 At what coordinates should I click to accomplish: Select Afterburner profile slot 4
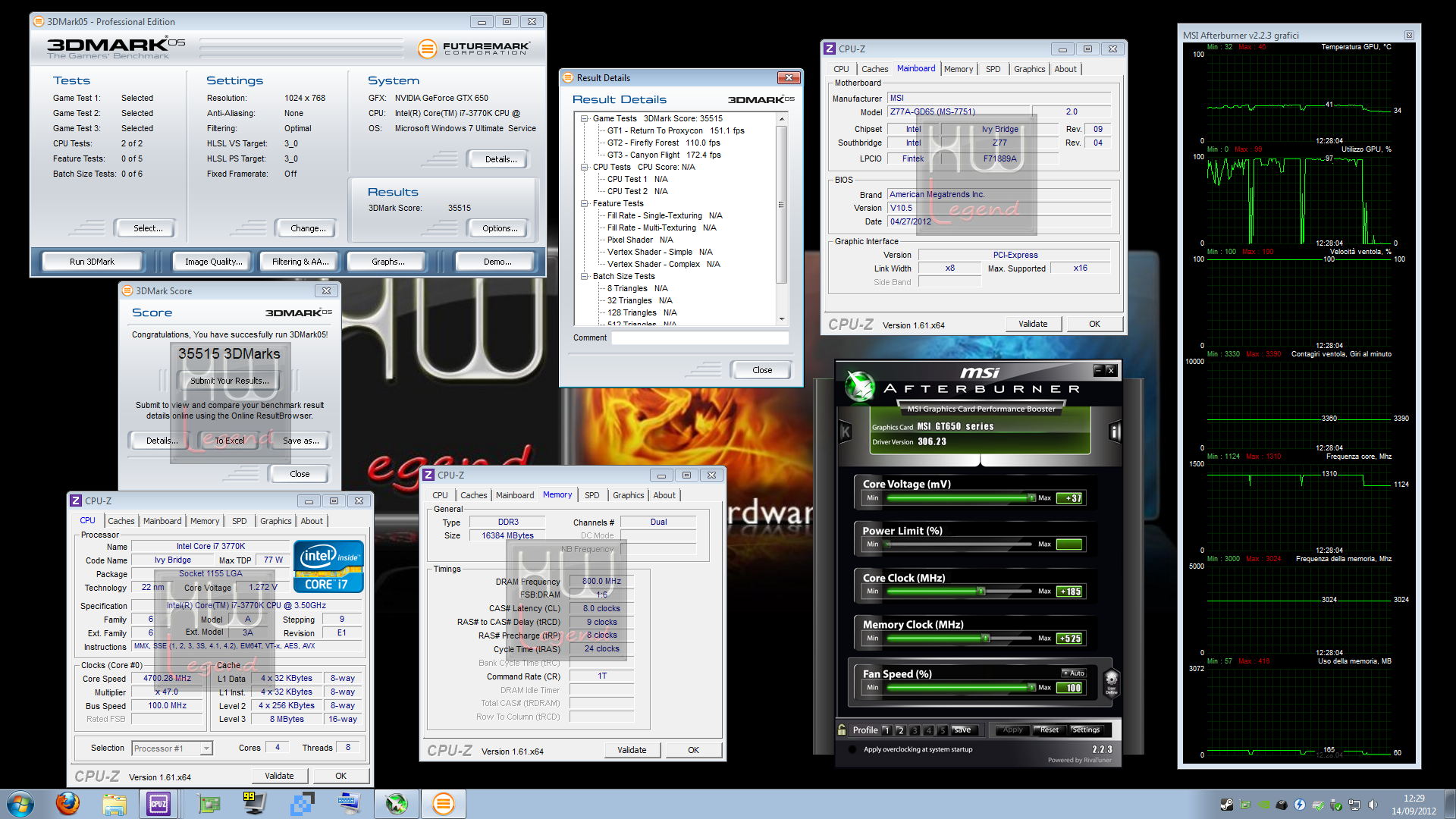[x=928, y=730]
